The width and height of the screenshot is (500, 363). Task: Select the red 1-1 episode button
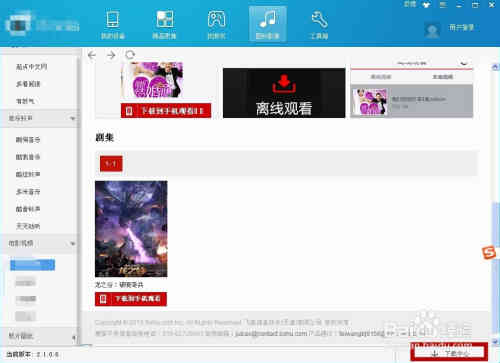pyautogui.click(x=111, y=164)
